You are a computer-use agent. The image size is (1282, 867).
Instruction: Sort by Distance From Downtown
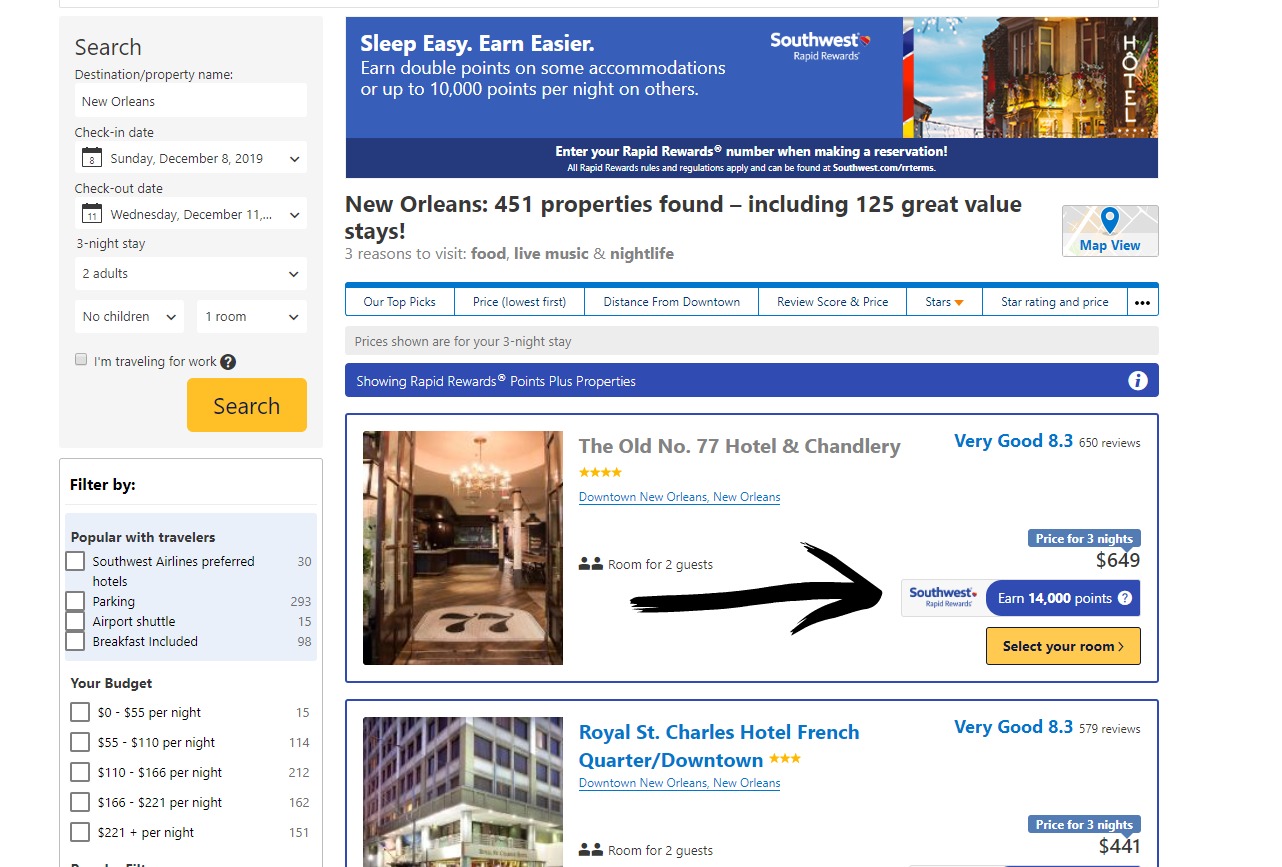point(672,302)
